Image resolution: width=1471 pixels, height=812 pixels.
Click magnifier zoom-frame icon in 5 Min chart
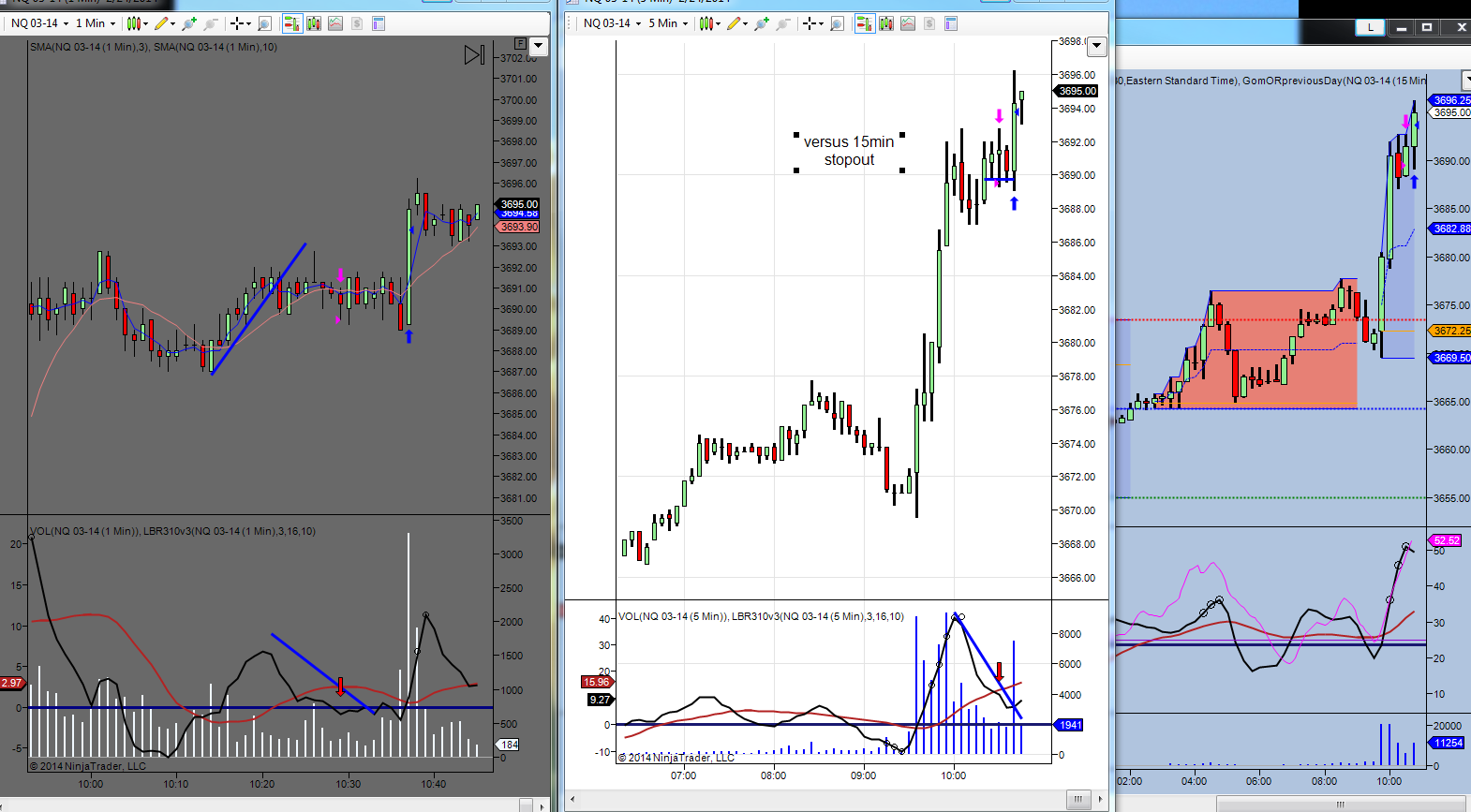(x=838, y=23)
